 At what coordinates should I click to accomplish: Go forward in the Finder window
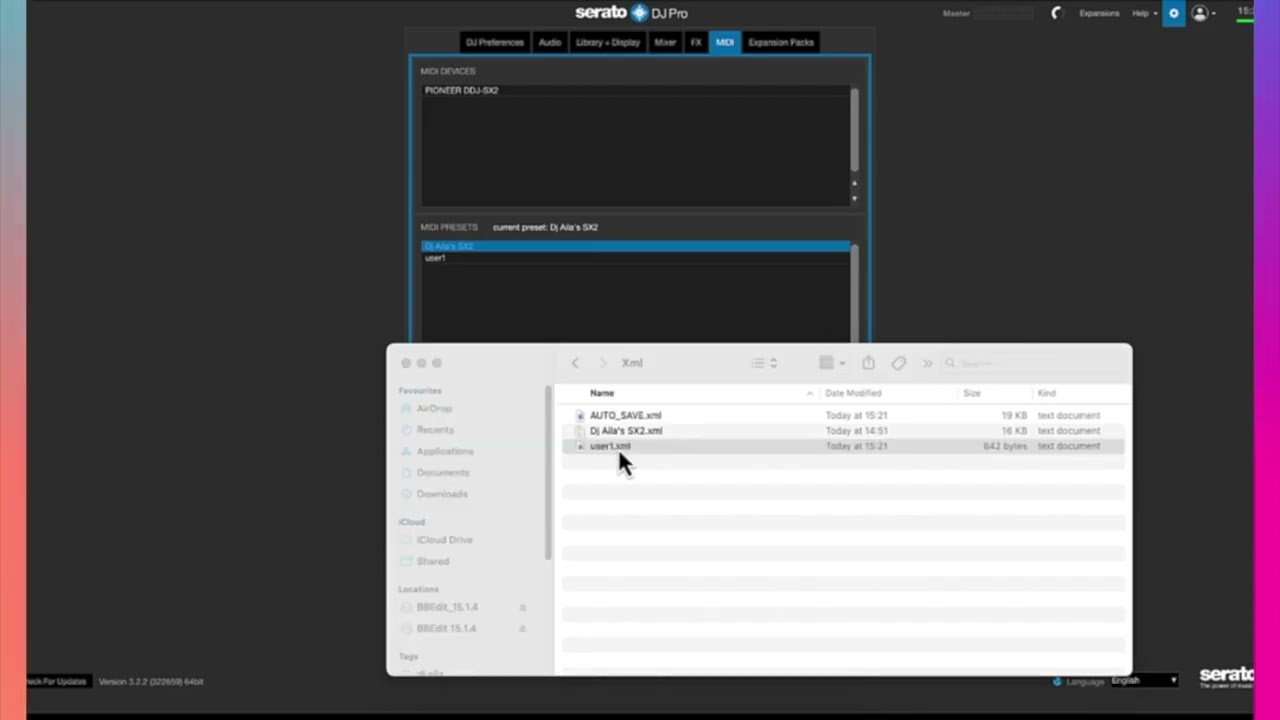[x=602, y=363]
